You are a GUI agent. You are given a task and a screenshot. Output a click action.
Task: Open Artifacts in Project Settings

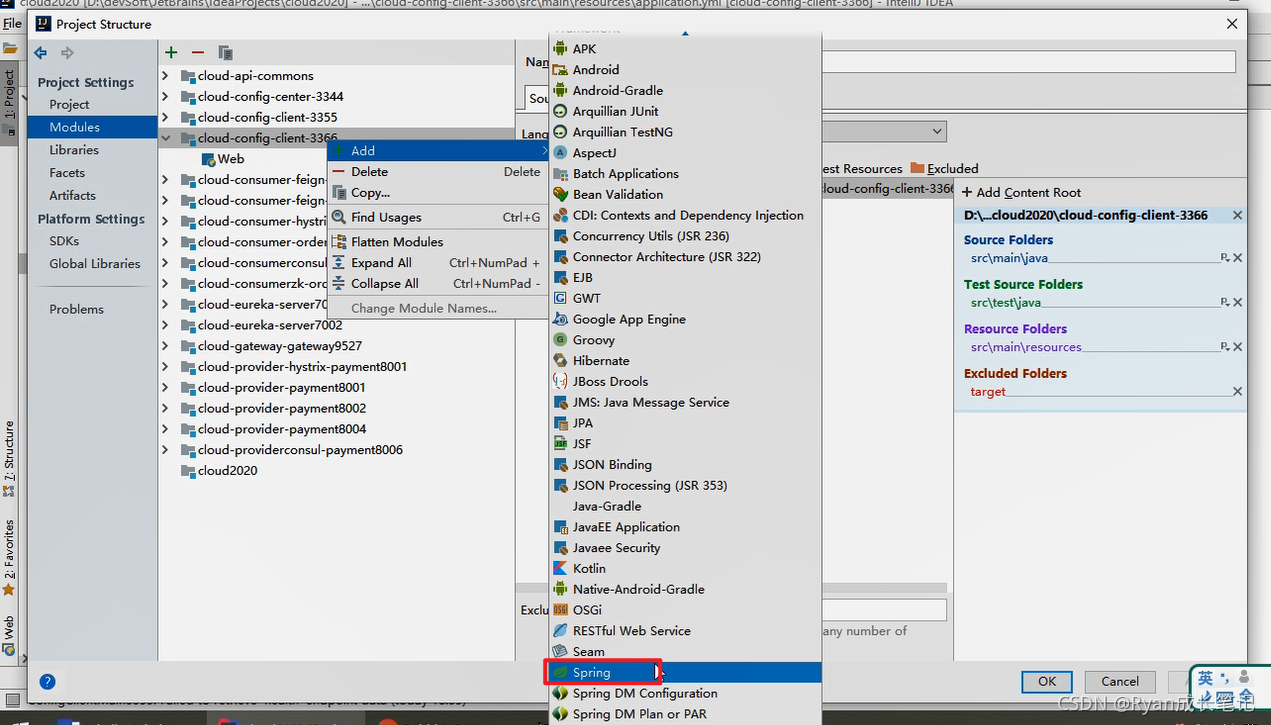72,196
